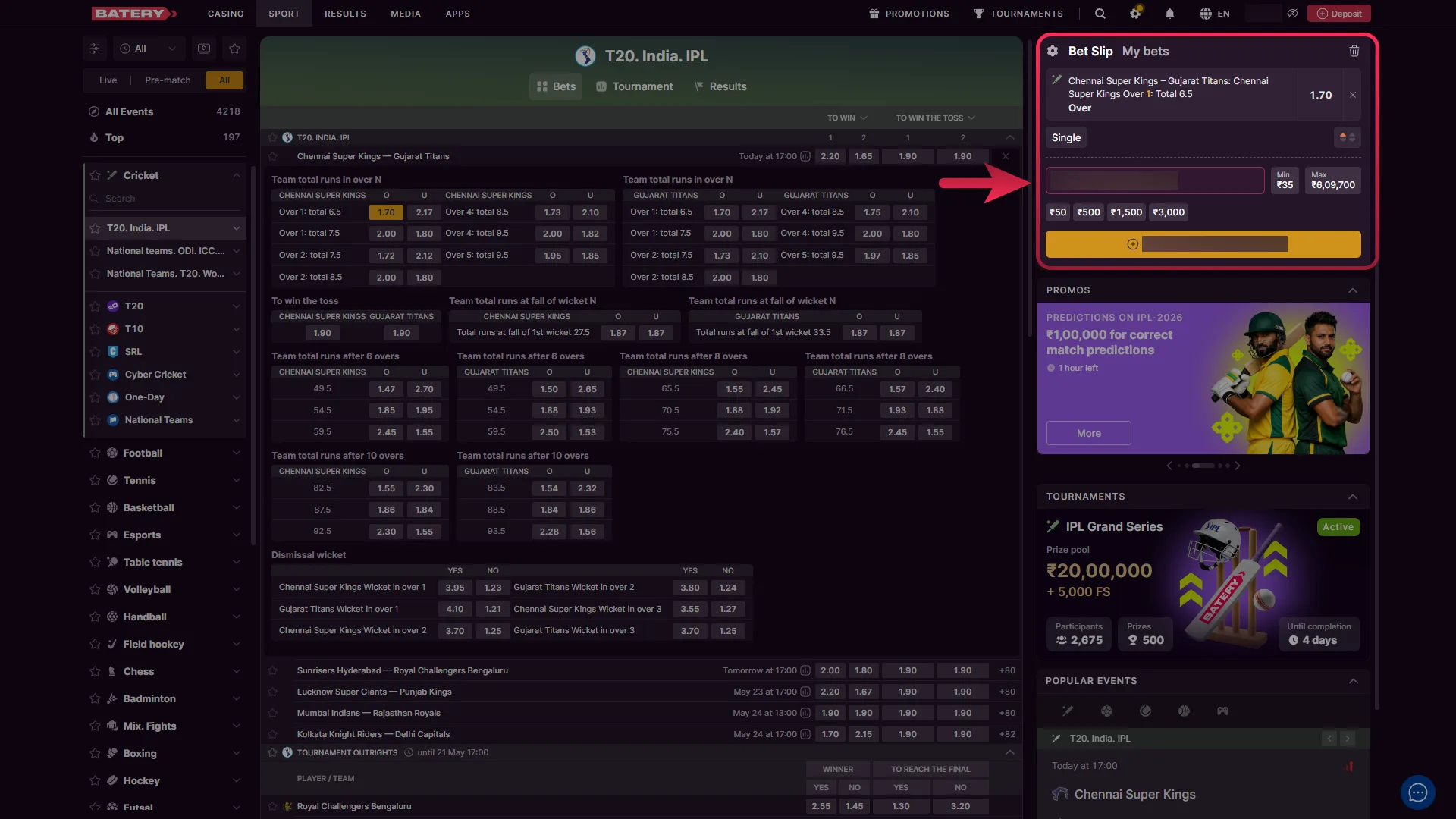Favorite Tennis with its star

(x=95, y=480)
